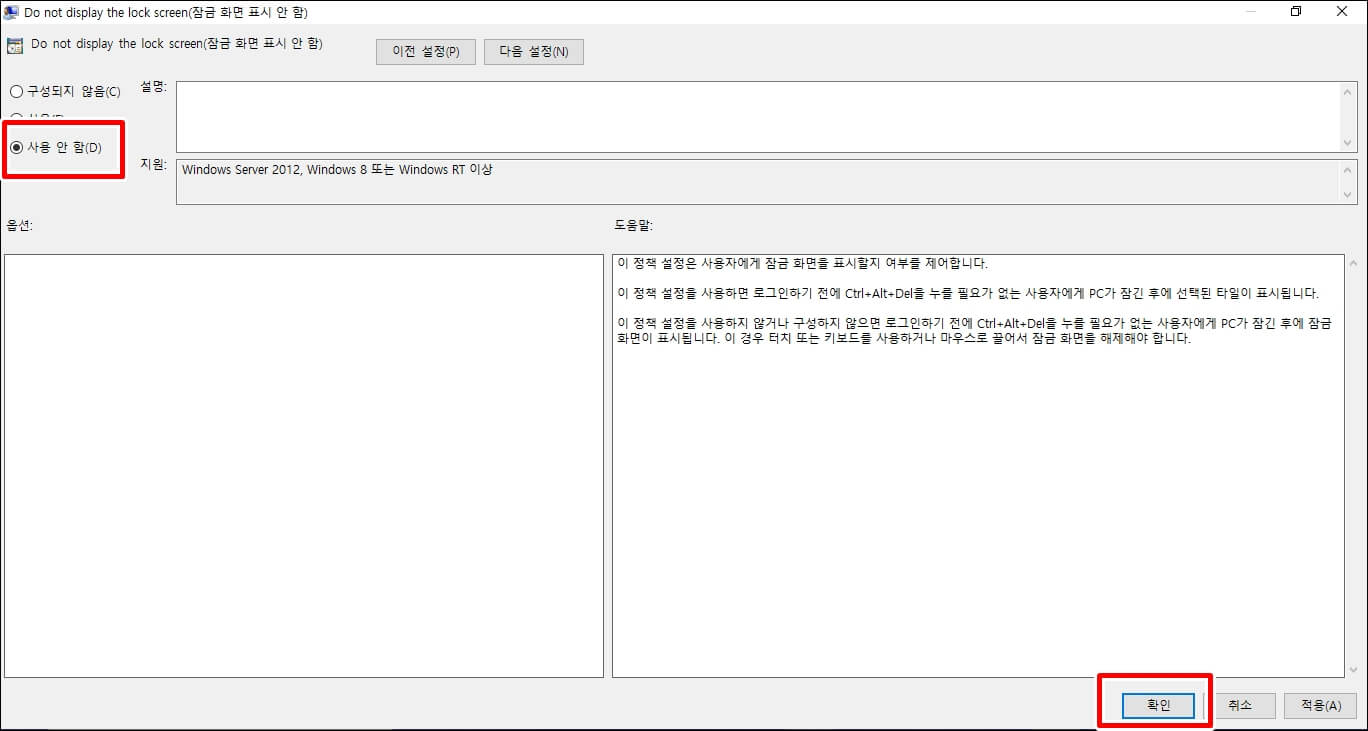The height and width of the screenshot is (731, 1368).
Task: Click the up arrow in 도움말 pane scrollbar
Action: [x=1354, y=264]
